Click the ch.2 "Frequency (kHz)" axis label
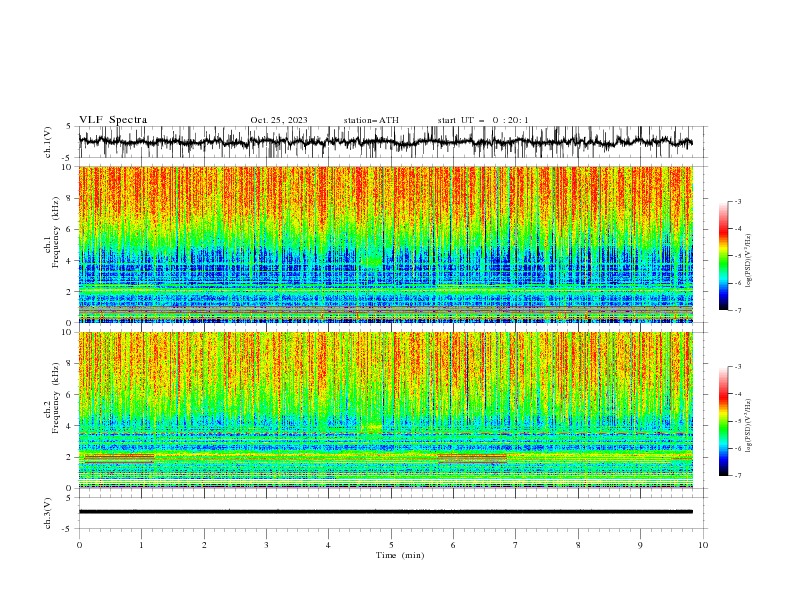 (x=56, y=397)
